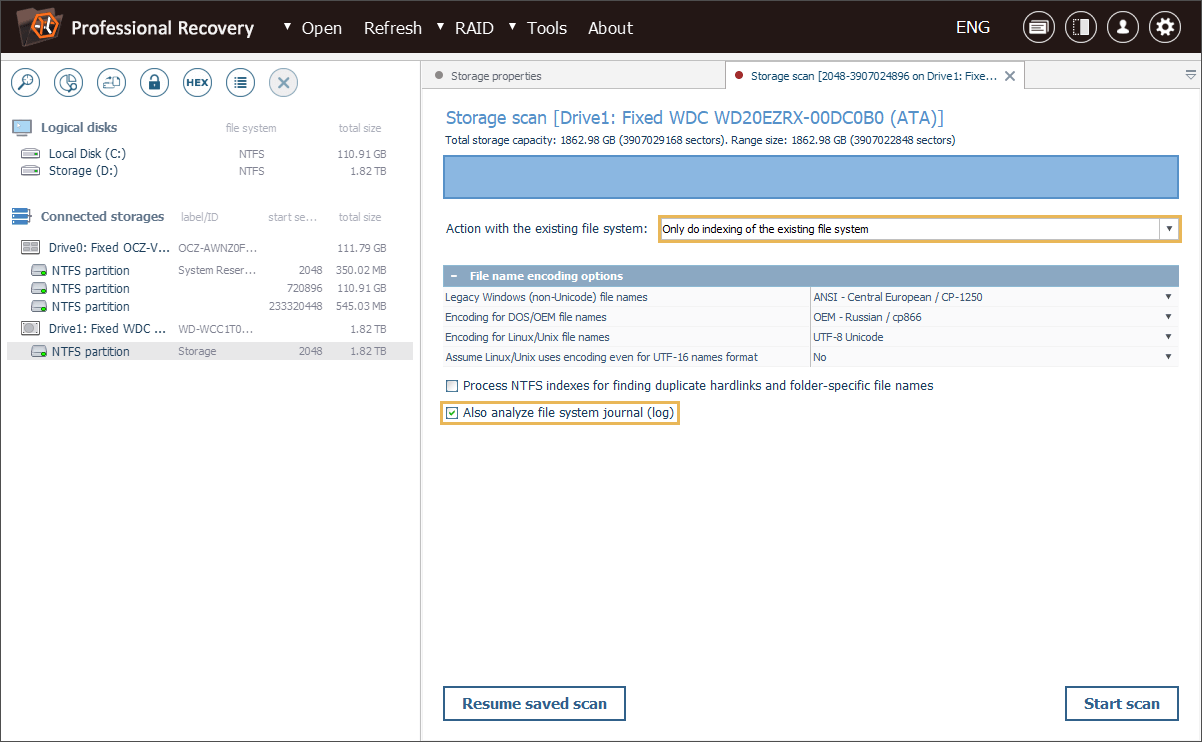Image resolution: width=1202 pixels, height=742 pixels.
Task: Click the padlock decrypt storage icon
Action: (154, 83)
